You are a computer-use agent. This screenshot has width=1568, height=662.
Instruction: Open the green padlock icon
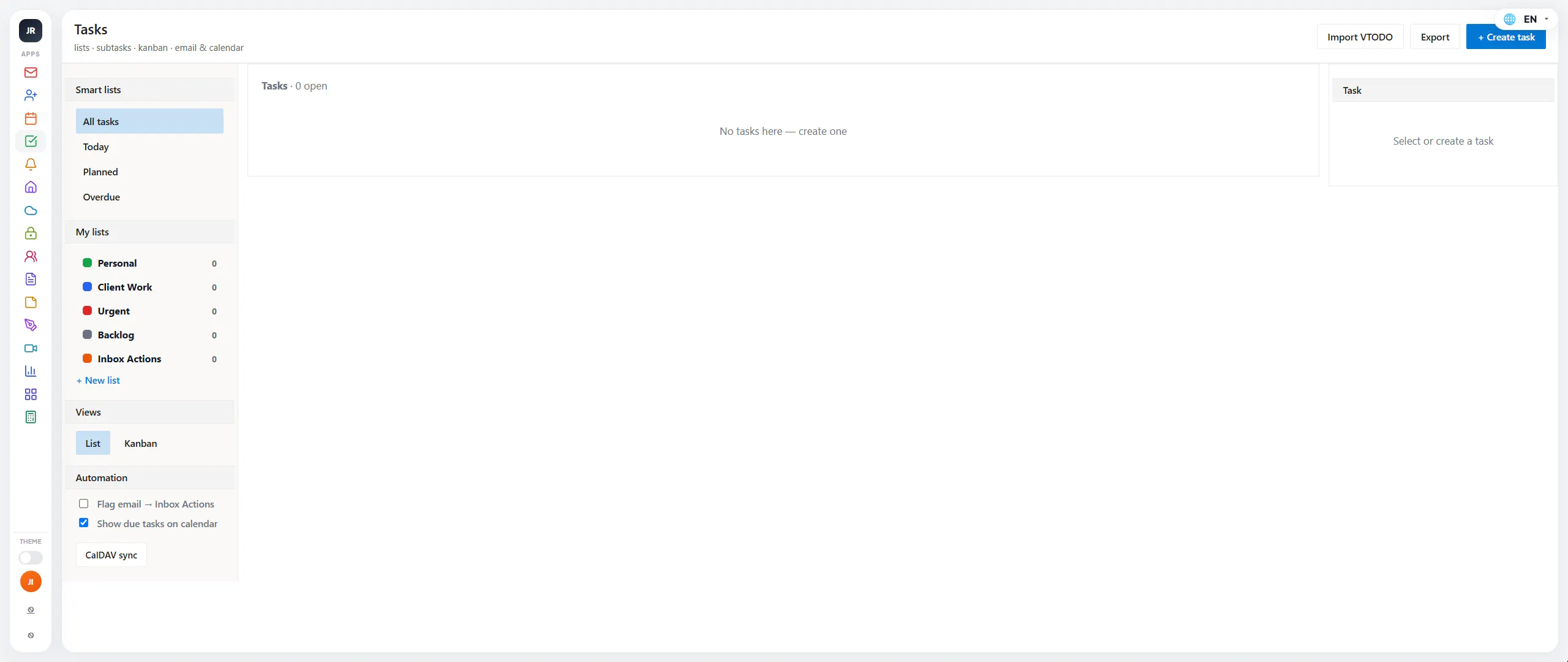click(x=31, y=234)
